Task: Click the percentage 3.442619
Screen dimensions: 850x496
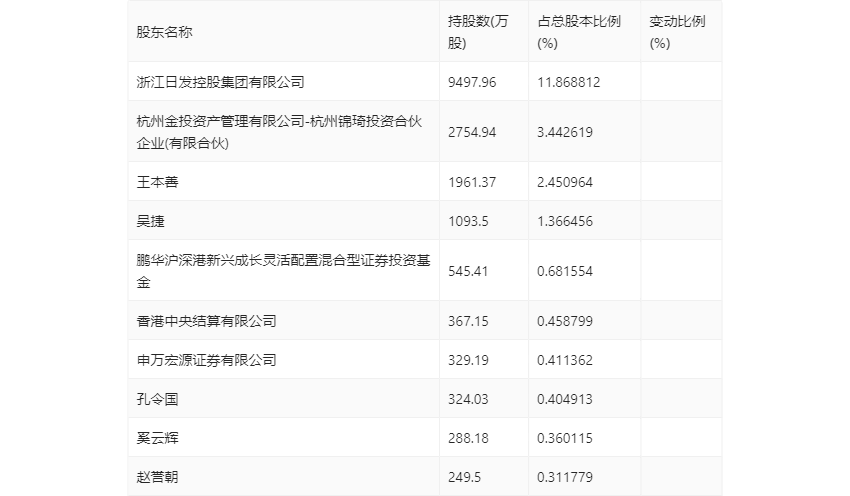Action: click(565, 132)
